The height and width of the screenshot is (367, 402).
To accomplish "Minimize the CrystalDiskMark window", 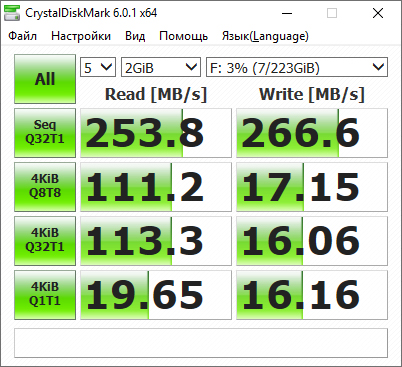I will tap(287, 13).
